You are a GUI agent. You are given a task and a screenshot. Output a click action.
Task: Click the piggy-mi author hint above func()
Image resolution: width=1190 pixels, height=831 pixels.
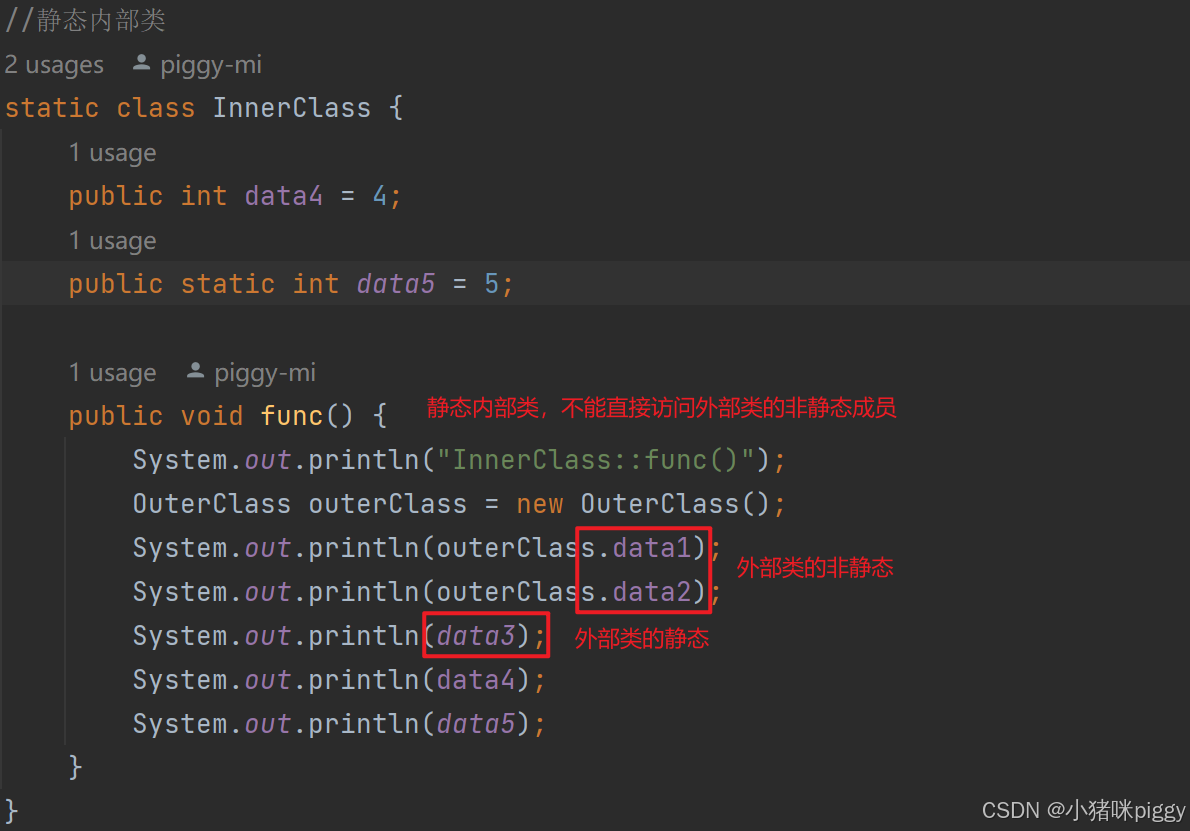265,373
